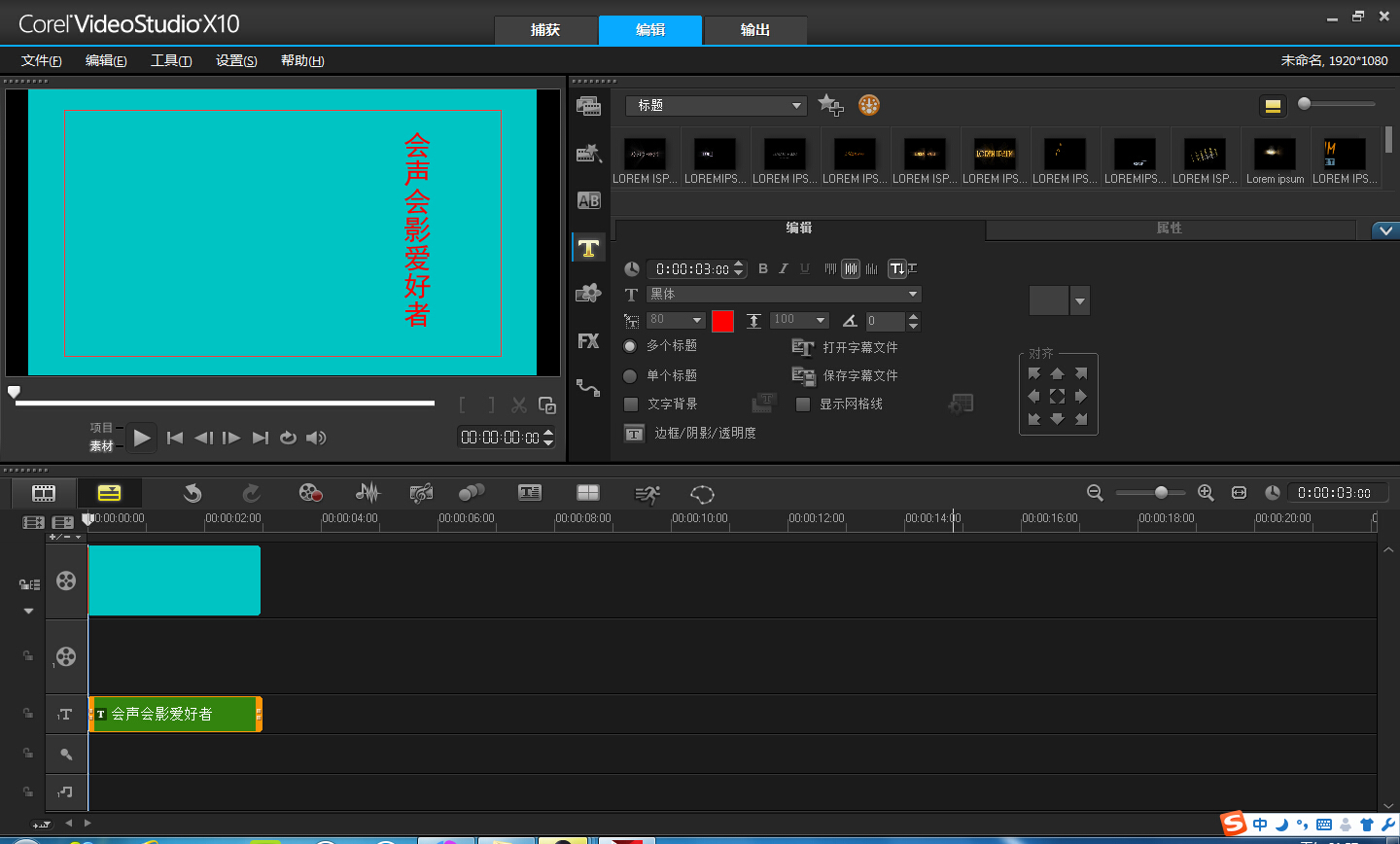Screen dimensions: 1400x844
Task: Enlarge the preview window icon
Action: tap(547, 404)
